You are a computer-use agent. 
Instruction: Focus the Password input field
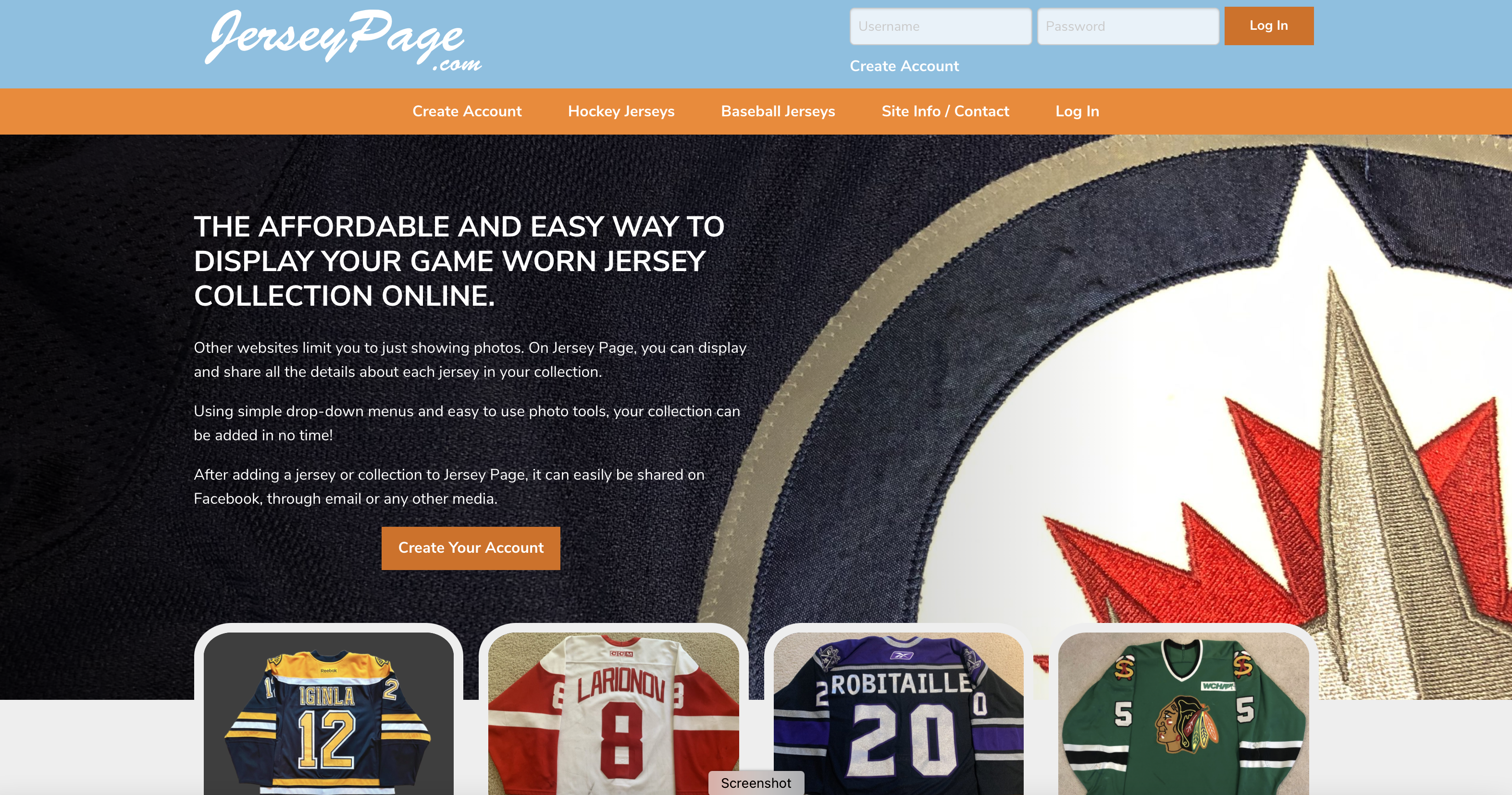coord(1128,26)
